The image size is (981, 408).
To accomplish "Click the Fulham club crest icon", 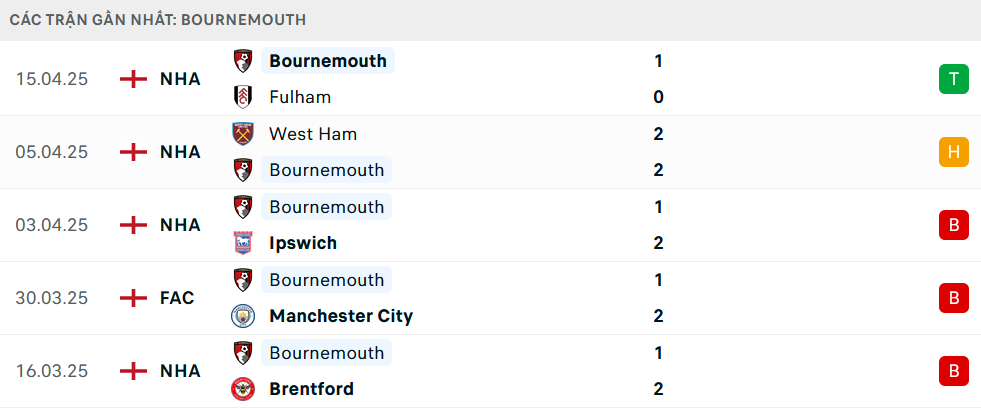I will tap(241, 97).
